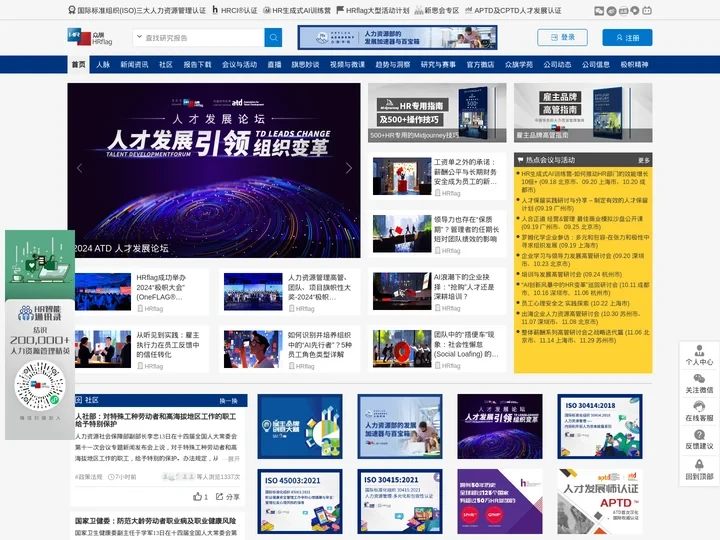This screenshot has width=720, height=540.
Task: Select the 公司动态 nav item
Action: [x=557, y=65]
